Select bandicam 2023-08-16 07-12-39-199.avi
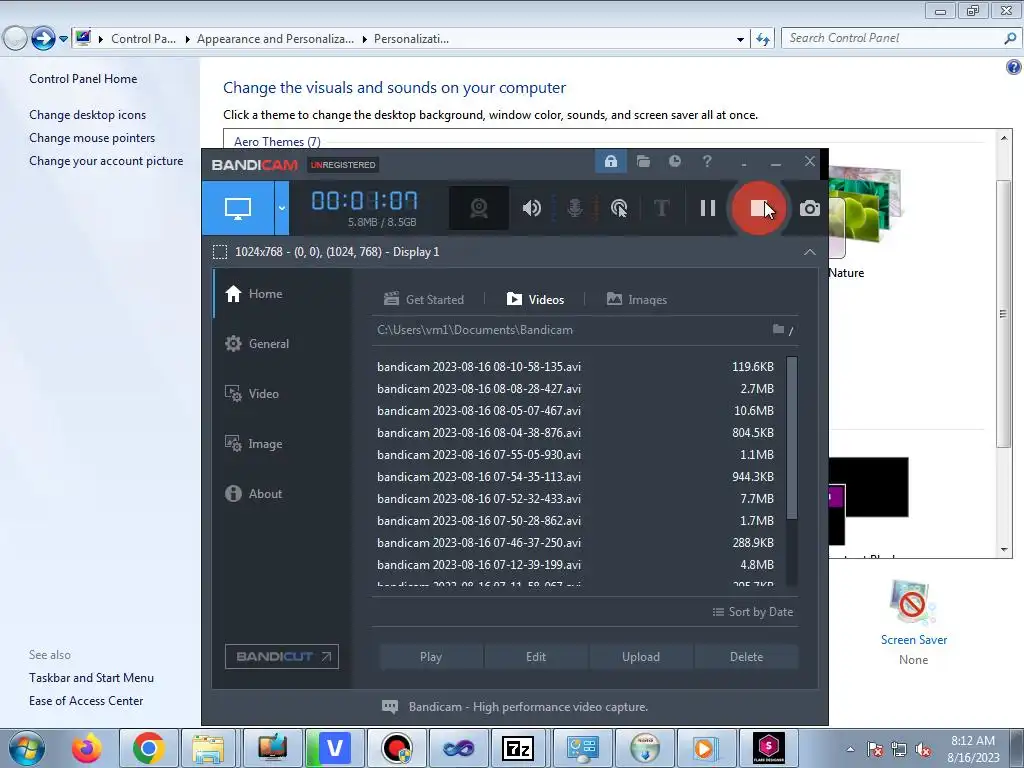This screenshot has height=768, width=1024. pos(575,565)
